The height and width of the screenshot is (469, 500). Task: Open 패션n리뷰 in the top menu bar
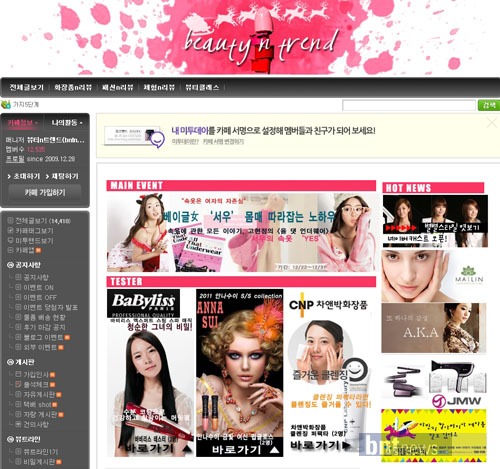click(117, 87)
